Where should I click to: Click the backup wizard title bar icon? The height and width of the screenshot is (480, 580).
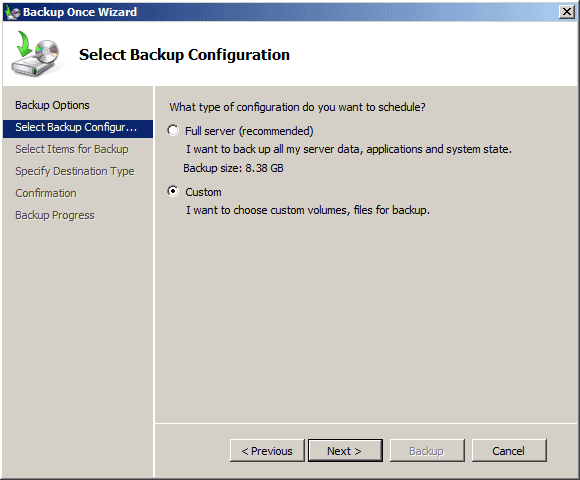[x=12, y=12]
